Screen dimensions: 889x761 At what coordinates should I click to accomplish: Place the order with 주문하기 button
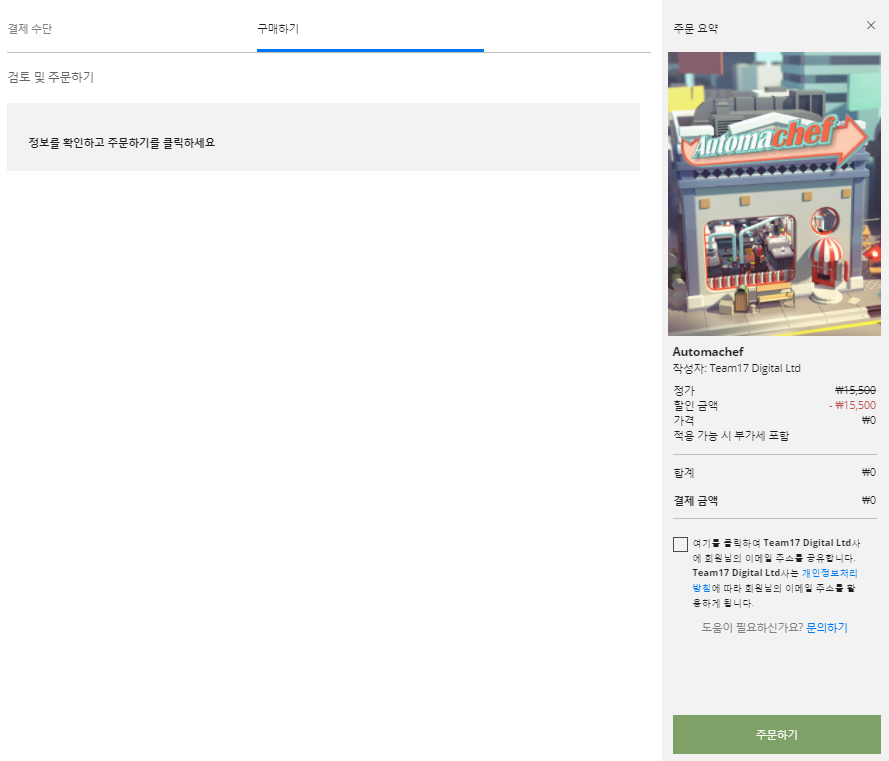tap(777, 734)
